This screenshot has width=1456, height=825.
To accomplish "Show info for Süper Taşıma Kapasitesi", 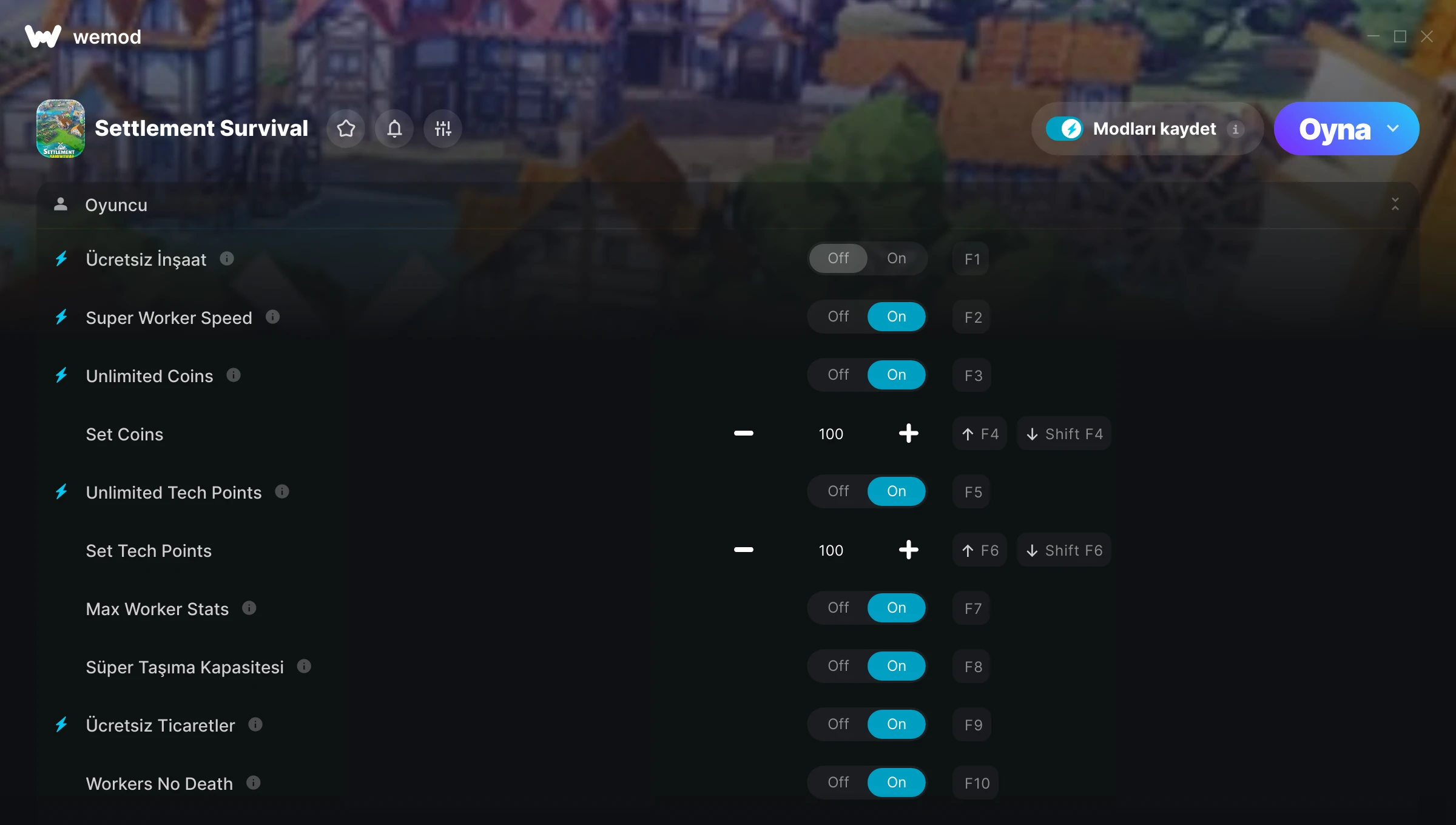I will pos(304,666).
